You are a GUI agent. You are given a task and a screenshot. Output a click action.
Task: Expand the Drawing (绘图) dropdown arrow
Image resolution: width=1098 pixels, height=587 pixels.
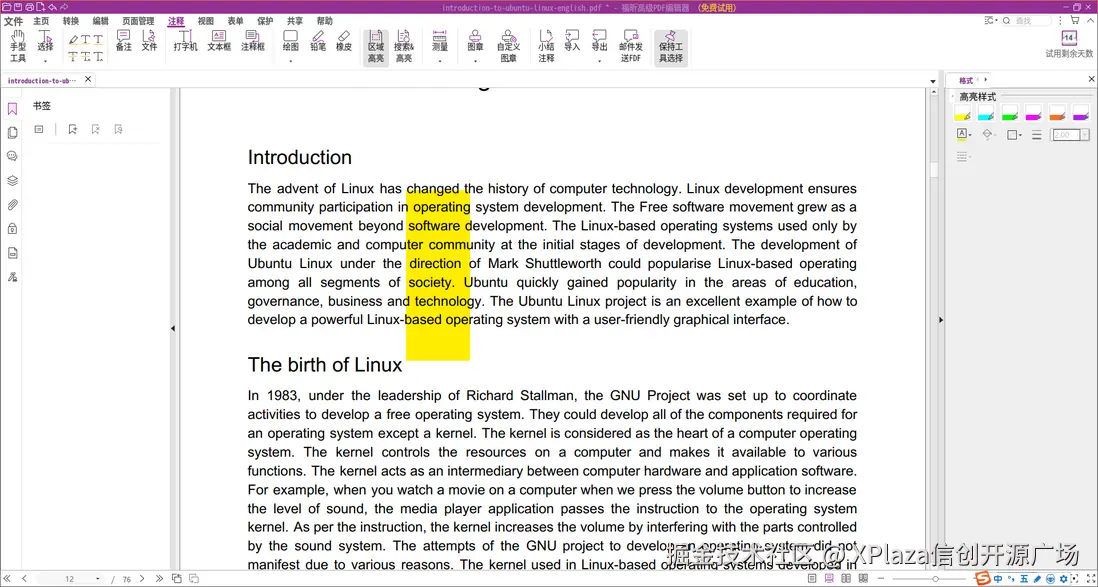[x=291, y=62]
